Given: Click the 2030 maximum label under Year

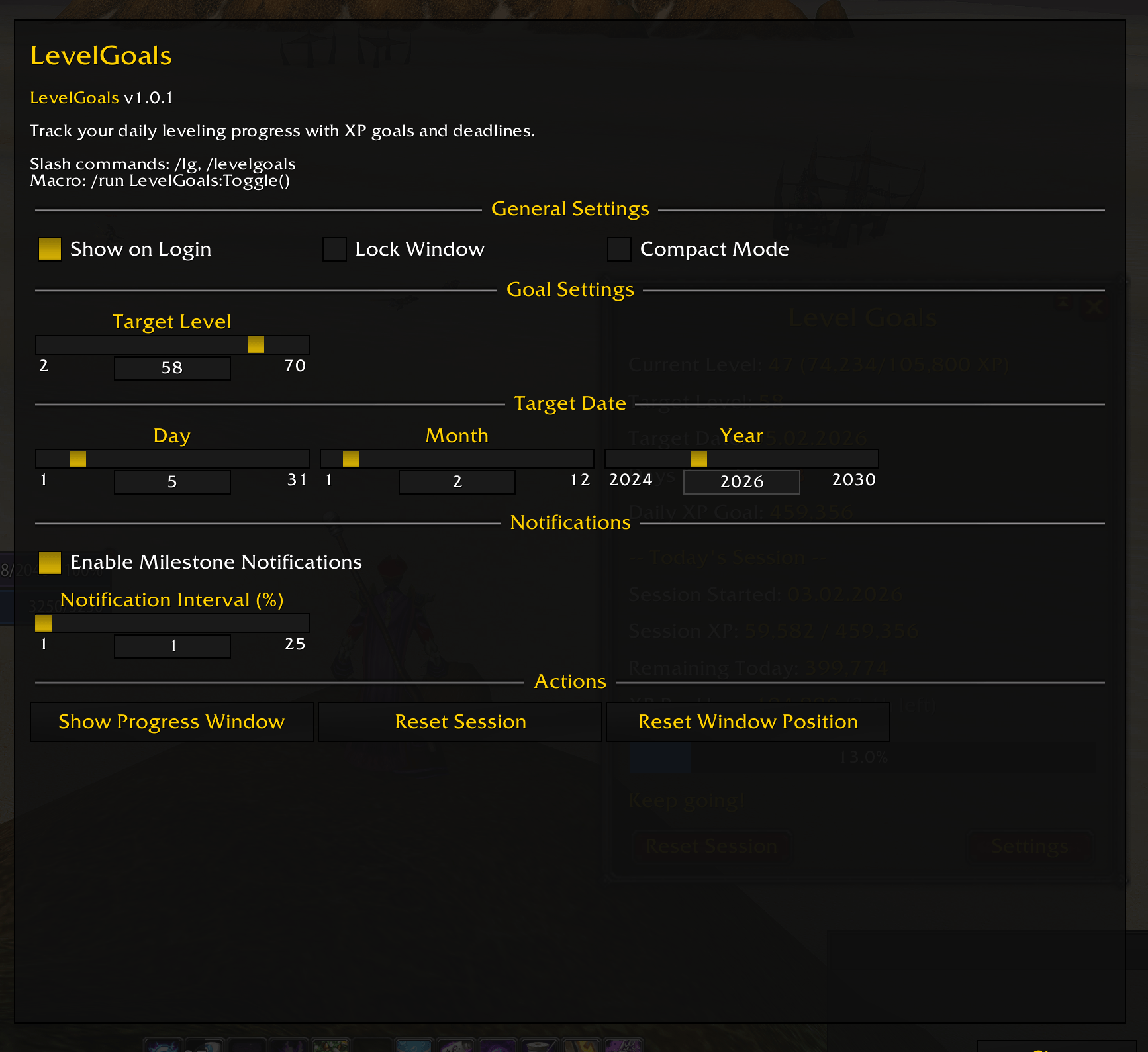Looking at the screenshot, I should 853,480.
